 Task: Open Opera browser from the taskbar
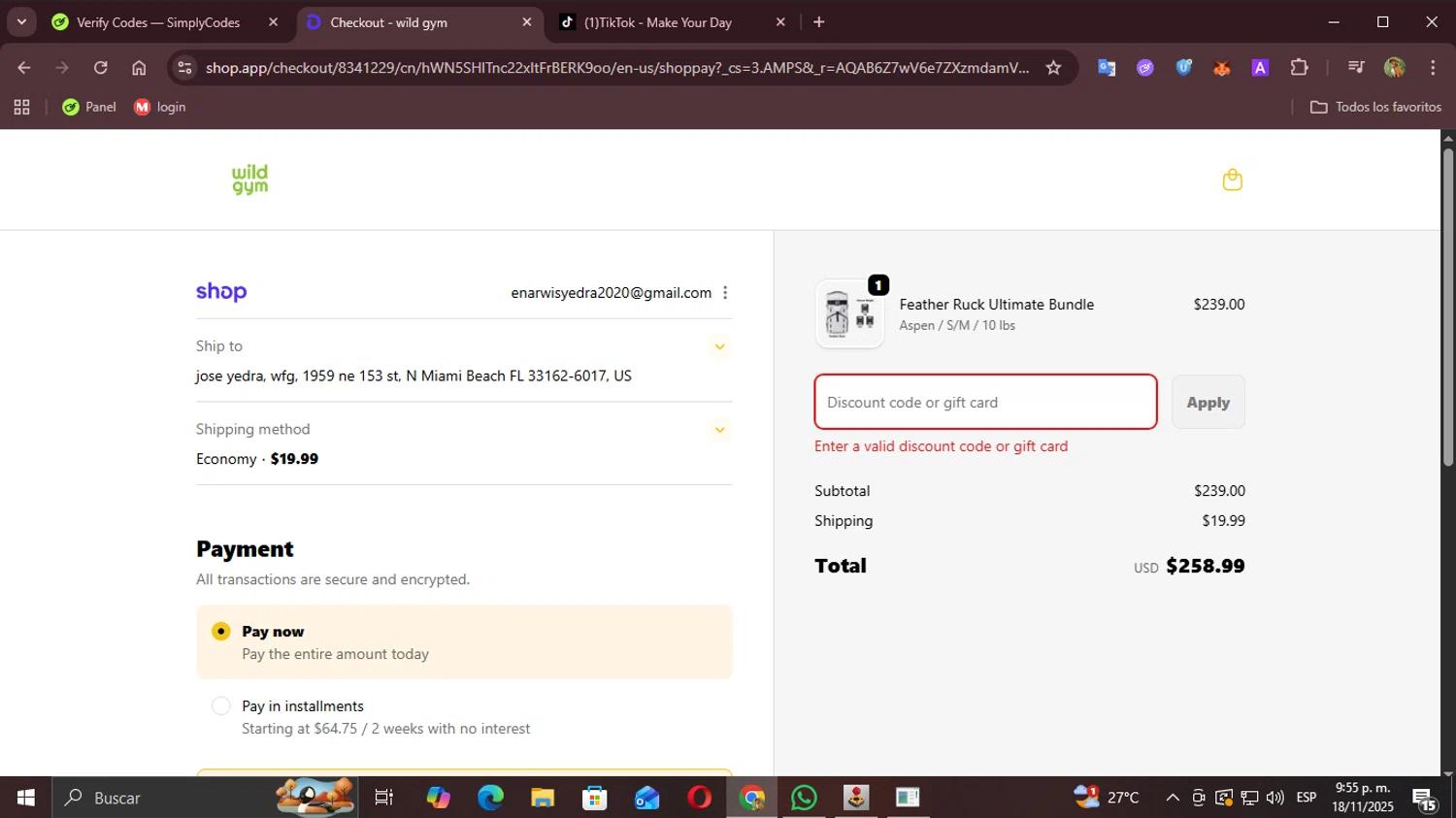pyautogui.click(x=699, y=798)
